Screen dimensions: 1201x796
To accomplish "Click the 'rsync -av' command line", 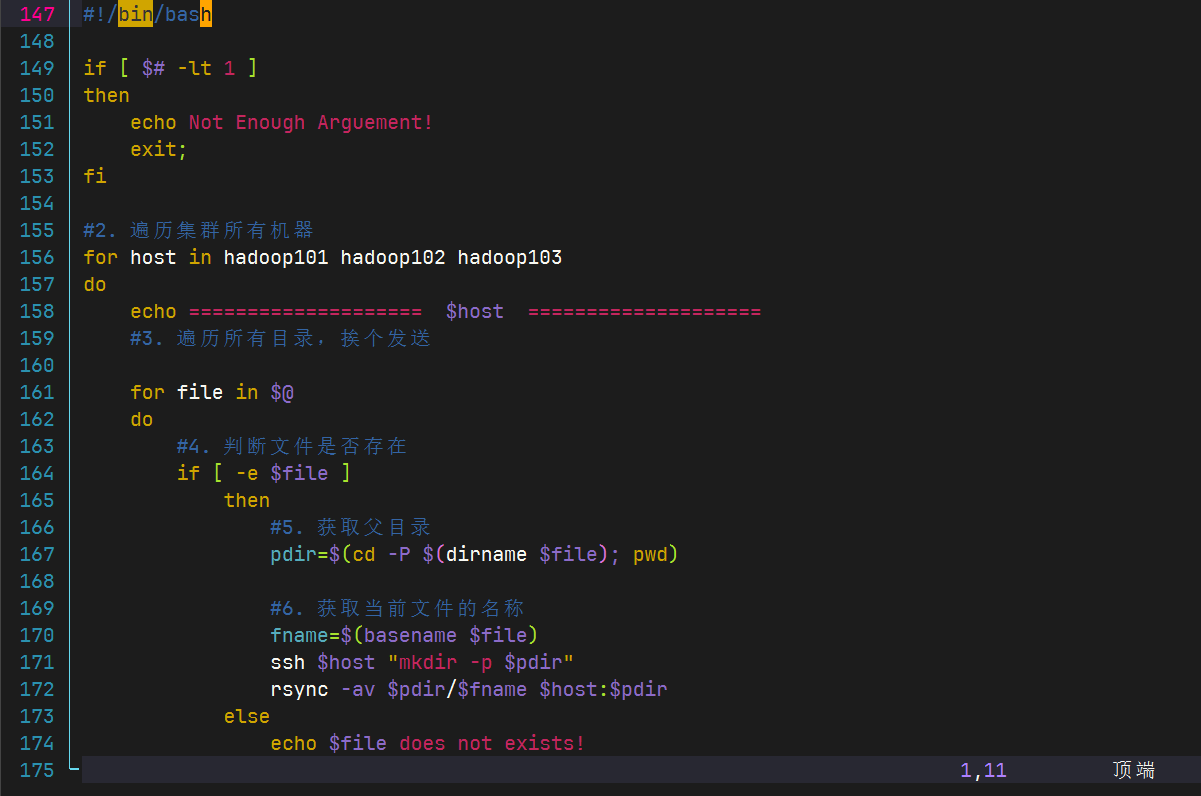I will point(469,689).
